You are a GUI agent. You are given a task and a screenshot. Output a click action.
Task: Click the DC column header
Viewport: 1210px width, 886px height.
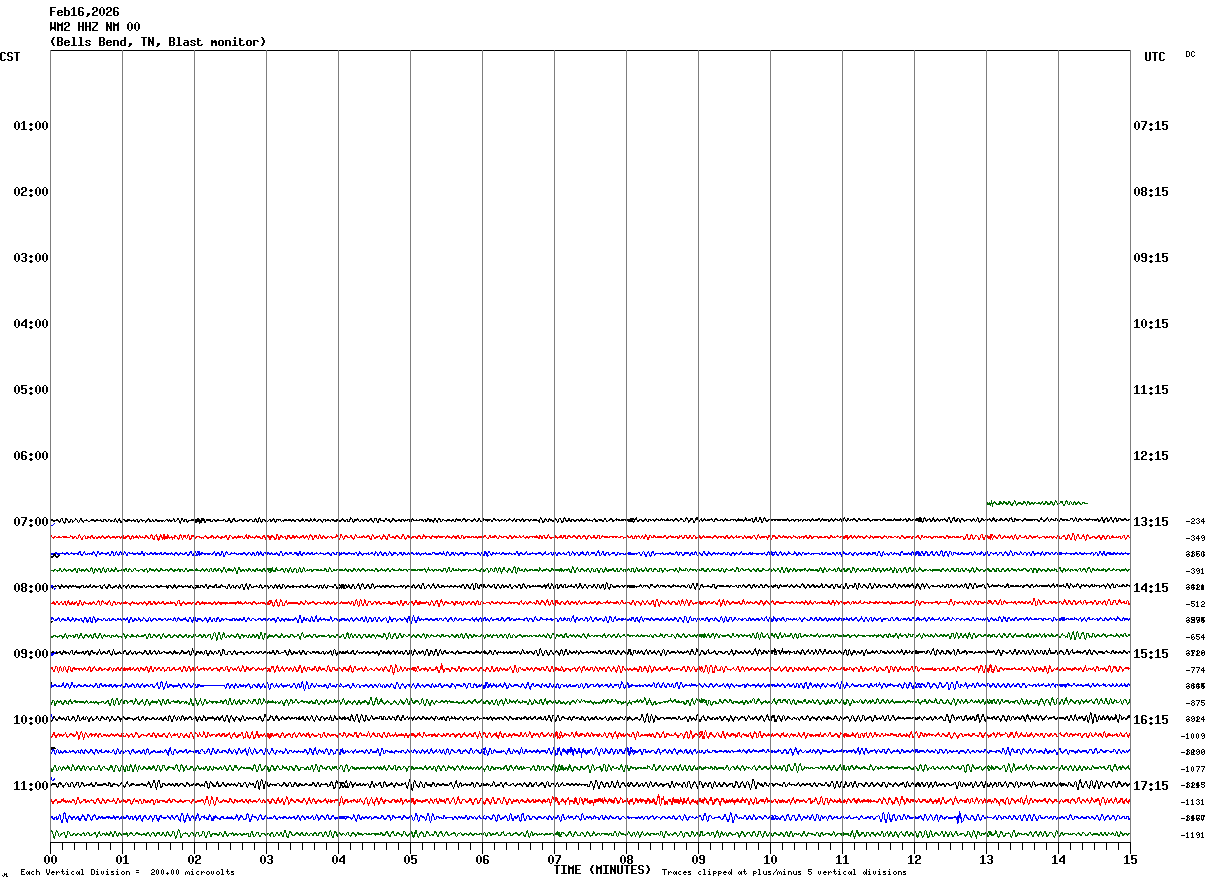coord(1190,54)
